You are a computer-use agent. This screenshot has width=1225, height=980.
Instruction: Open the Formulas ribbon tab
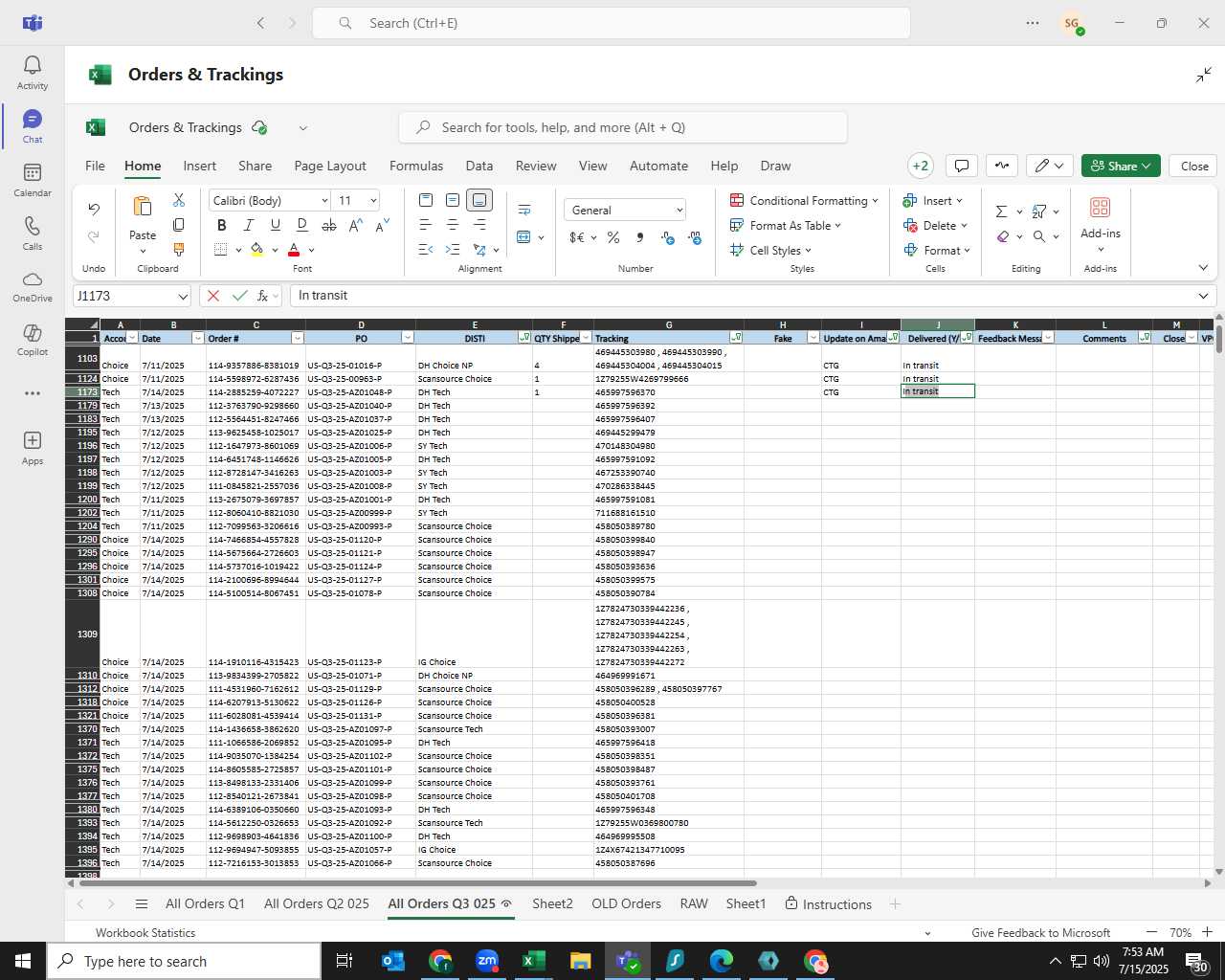tap(416, 166)
